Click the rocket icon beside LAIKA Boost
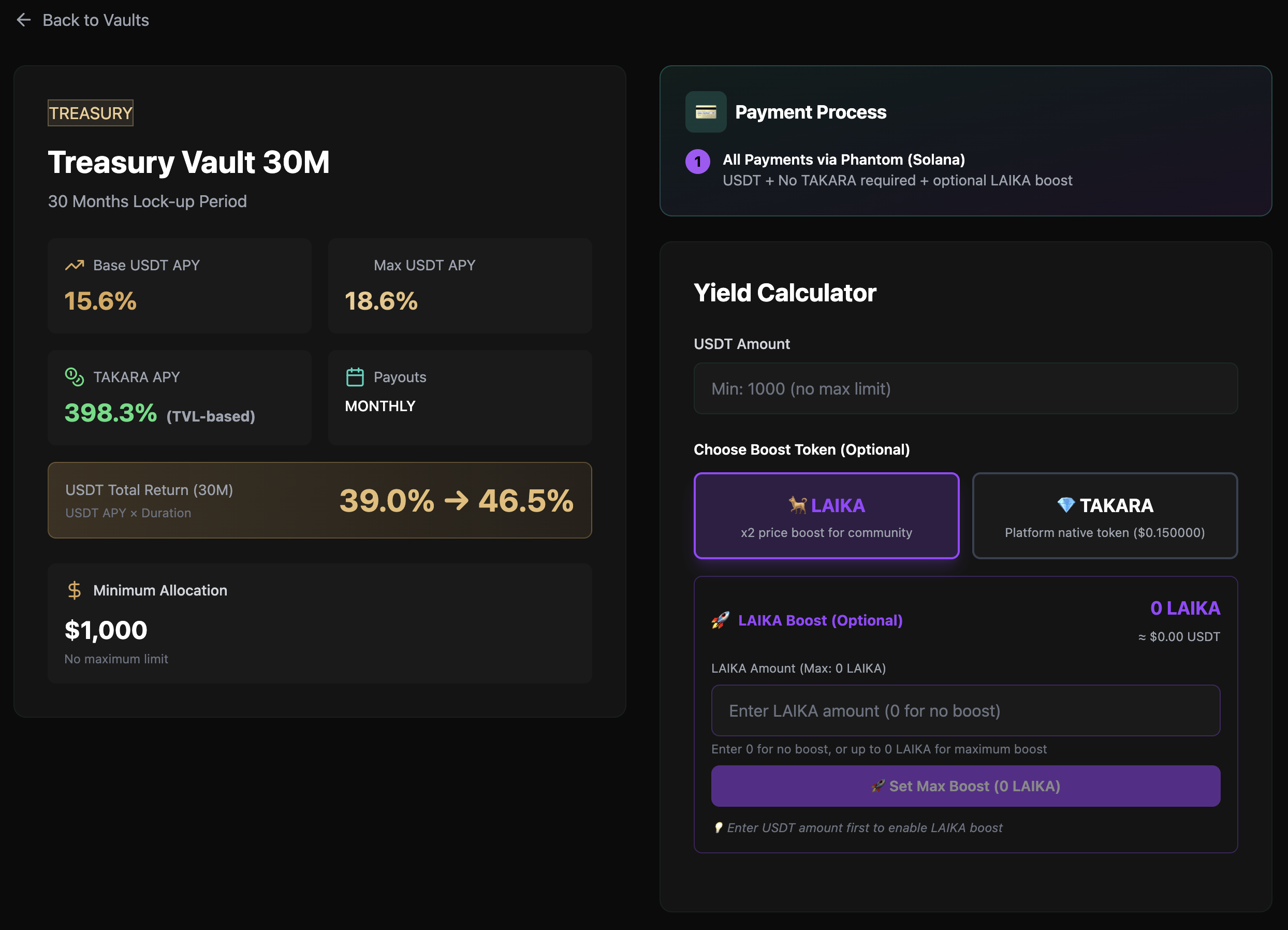This screenshot has height=930, width=1288. pos(720,620)
